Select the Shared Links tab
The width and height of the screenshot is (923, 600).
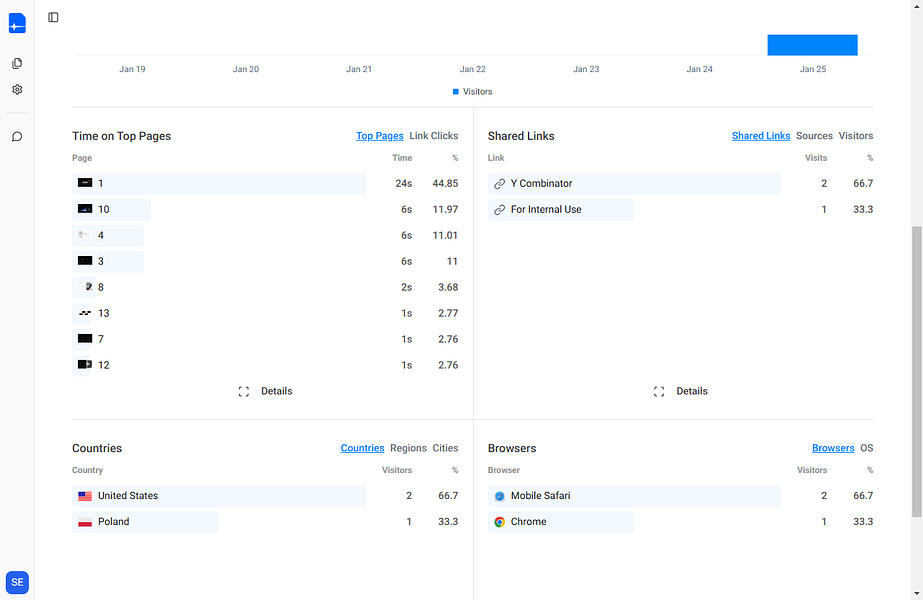point(761,136)
